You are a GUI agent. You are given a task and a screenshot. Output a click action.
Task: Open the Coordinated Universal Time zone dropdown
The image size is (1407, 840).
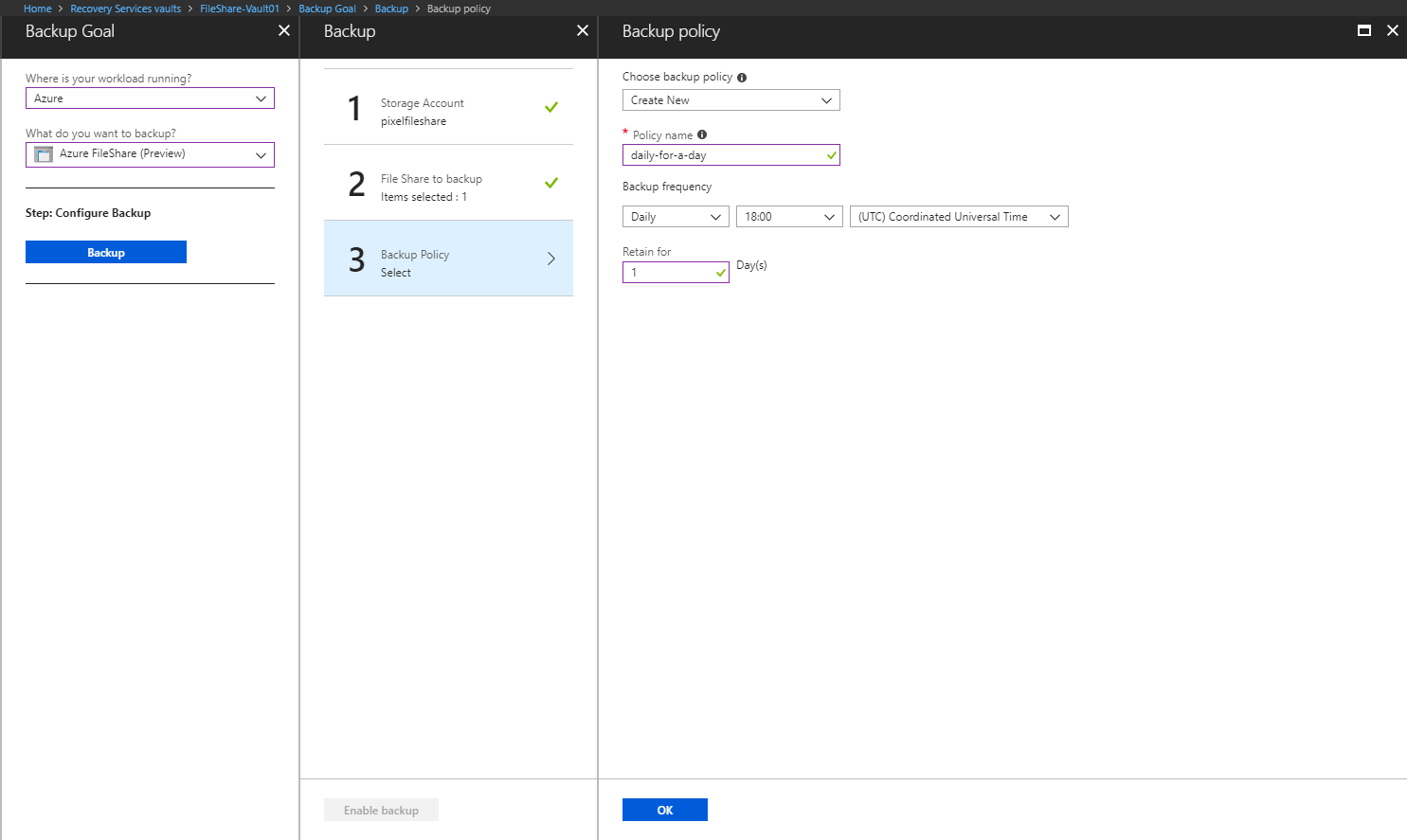958,217
